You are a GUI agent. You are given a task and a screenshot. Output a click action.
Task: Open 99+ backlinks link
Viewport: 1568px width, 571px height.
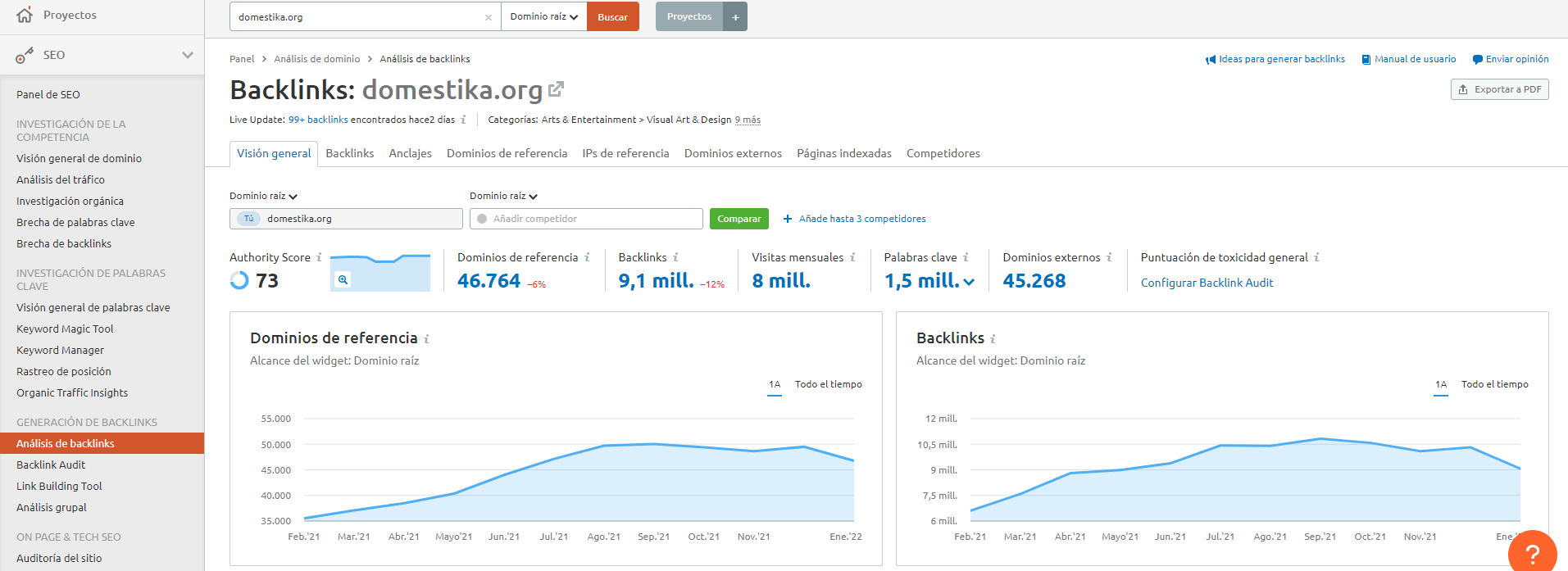click(318, 120)
